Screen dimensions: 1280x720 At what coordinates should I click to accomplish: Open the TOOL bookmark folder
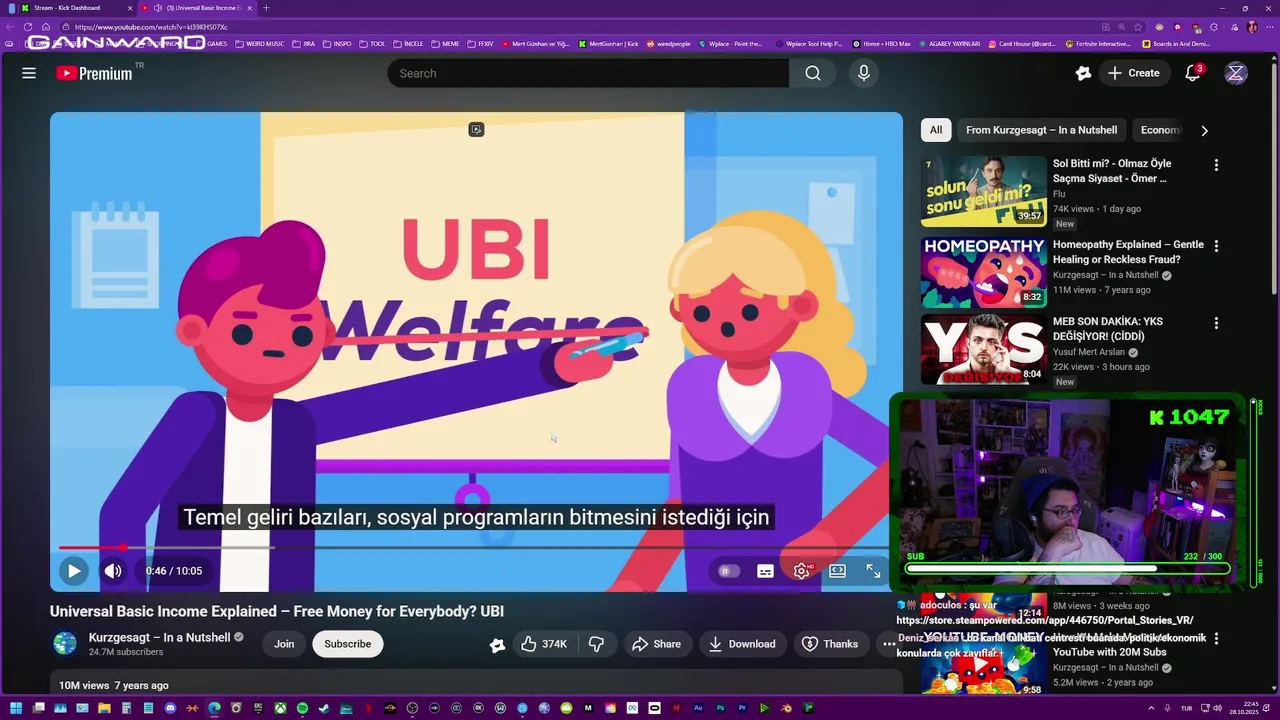373,44
